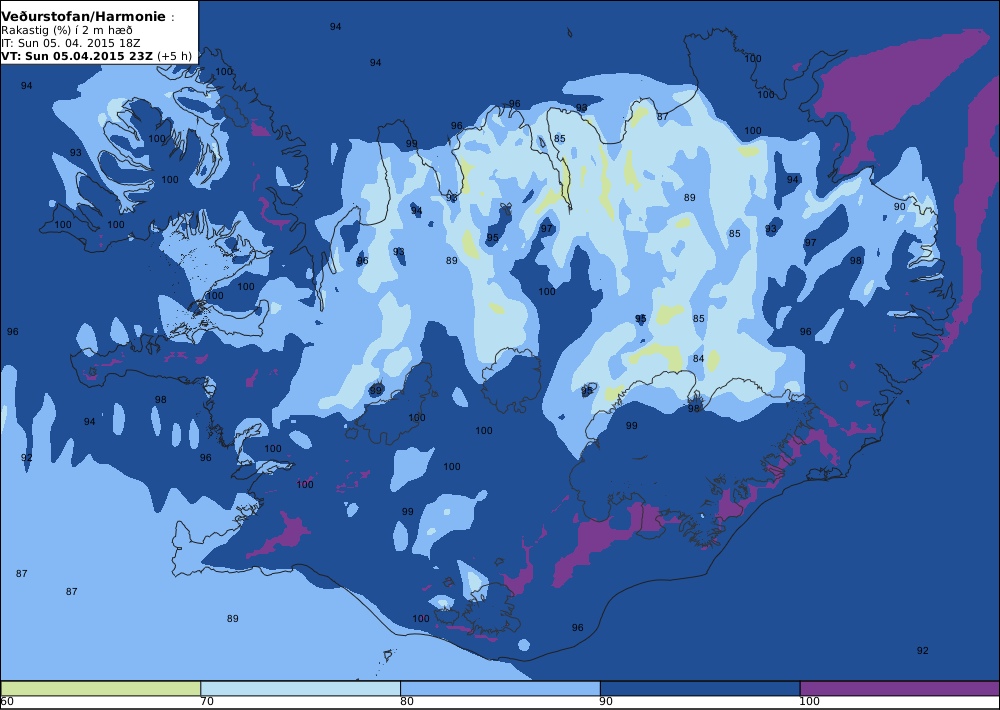
Task: Click the '84' humidity value on the map
Action: [698, 359]
